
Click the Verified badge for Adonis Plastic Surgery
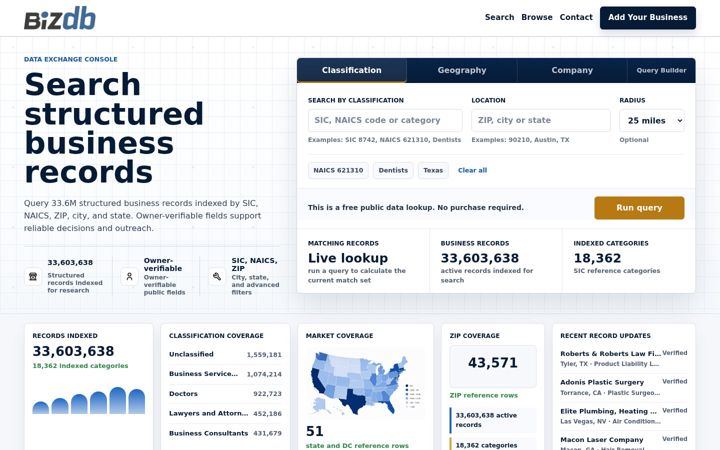(x=675, y=381)
